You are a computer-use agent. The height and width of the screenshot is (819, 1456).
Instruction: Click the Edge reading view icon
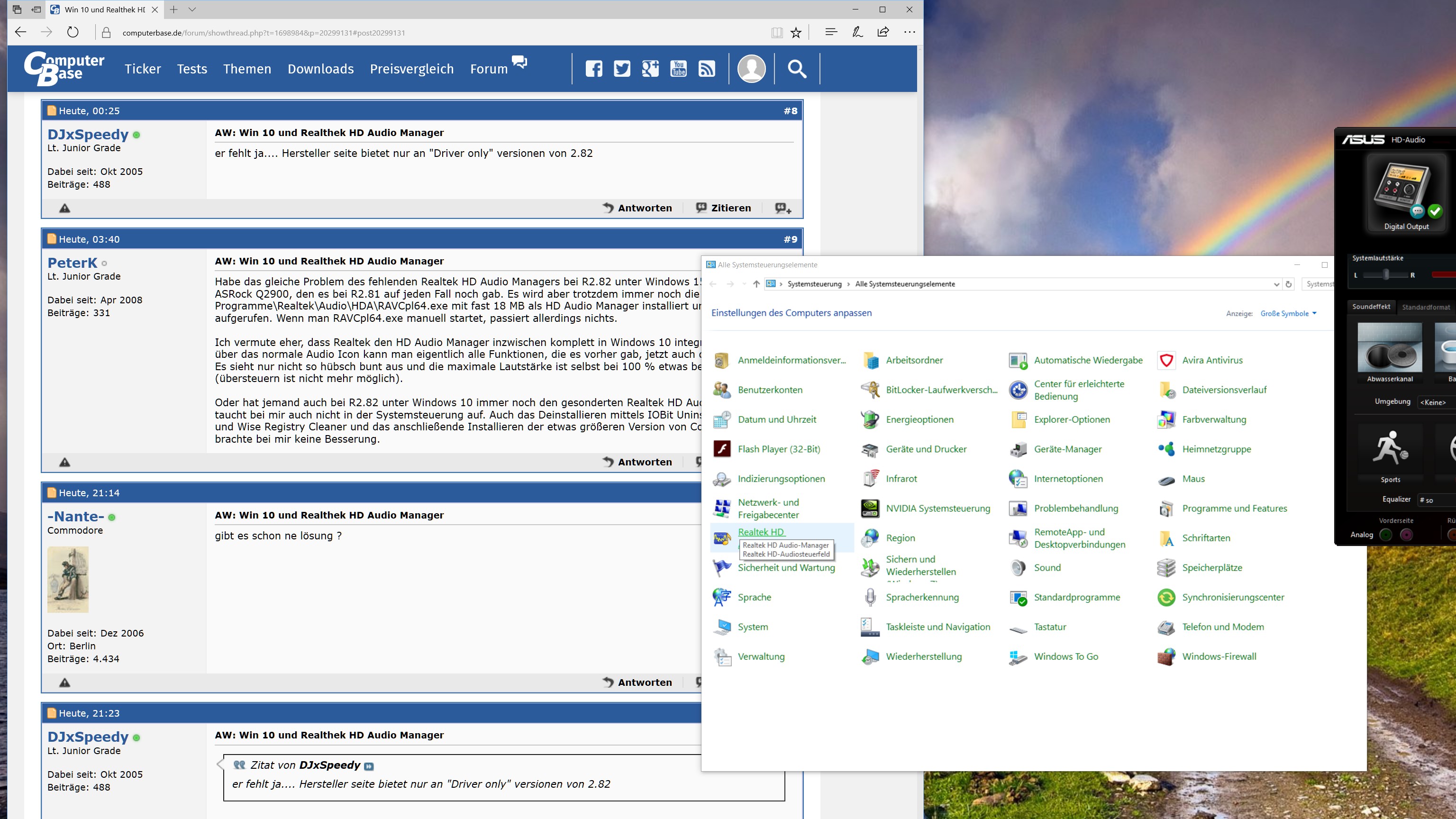coord(777,33)
